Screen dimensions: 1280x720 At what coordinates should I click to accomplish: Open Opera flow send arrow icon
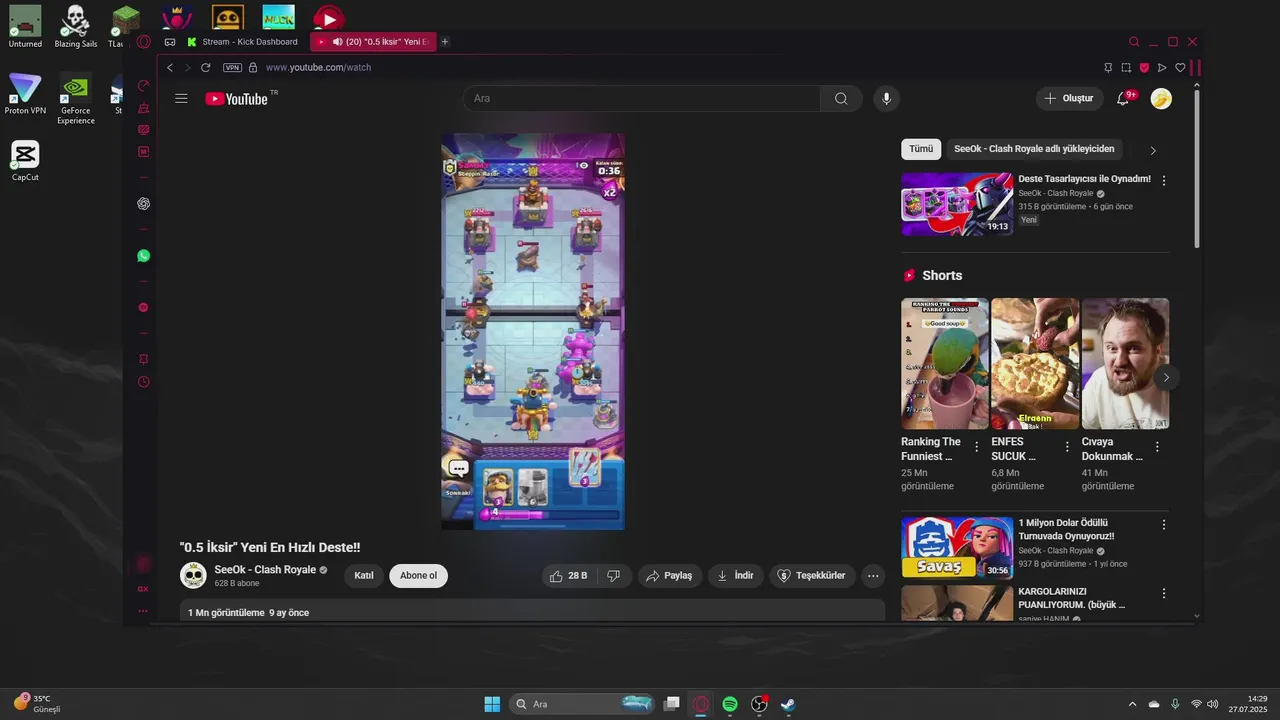[1162, 68]
